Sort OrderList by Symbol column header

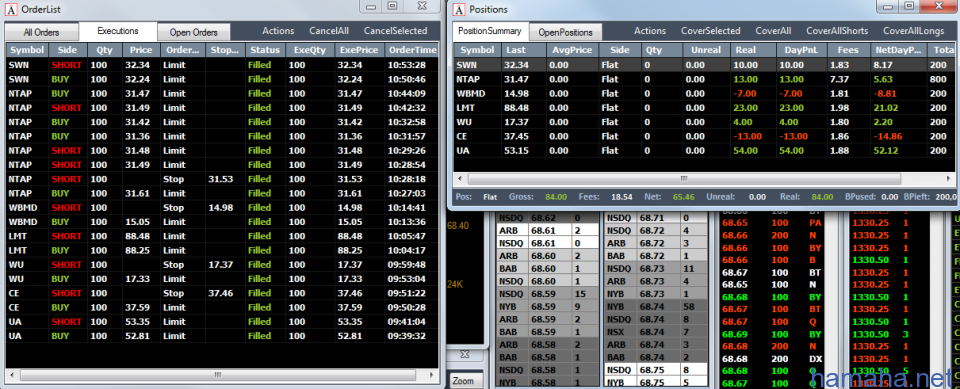pyautogui.click(x=27, y=50)
